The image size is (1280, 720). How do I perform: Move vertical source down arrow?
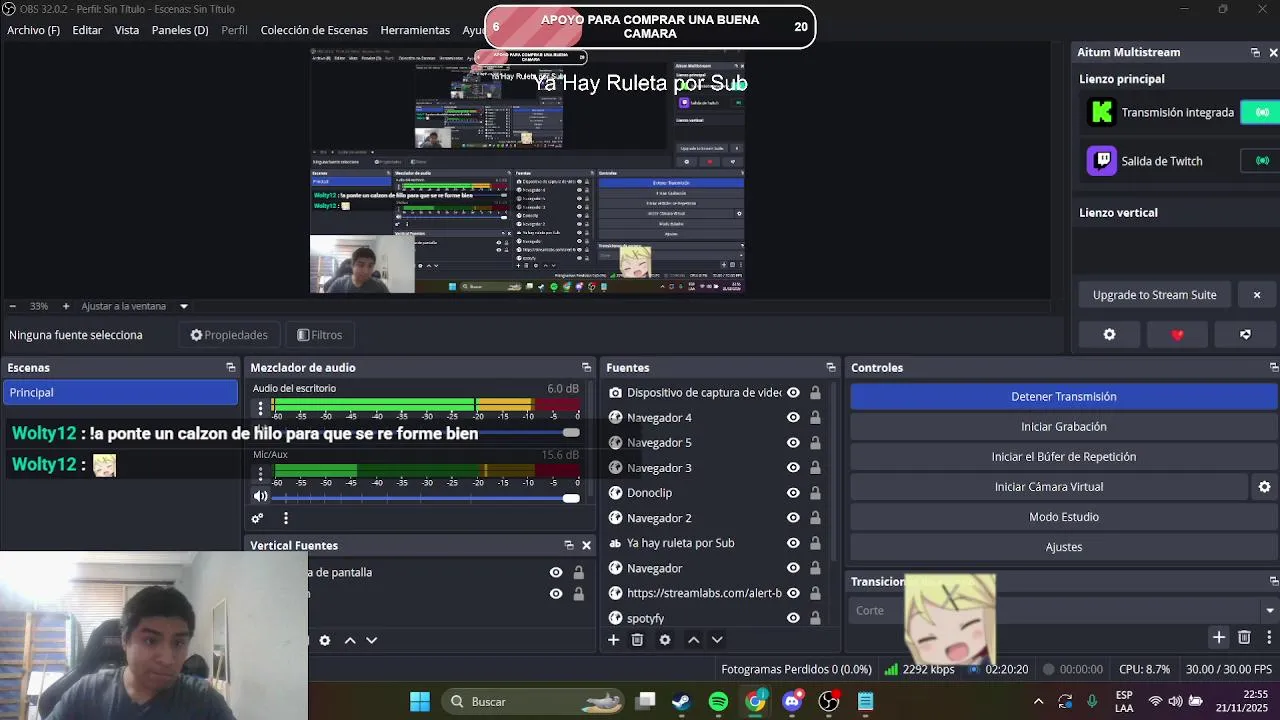[372, 640]
